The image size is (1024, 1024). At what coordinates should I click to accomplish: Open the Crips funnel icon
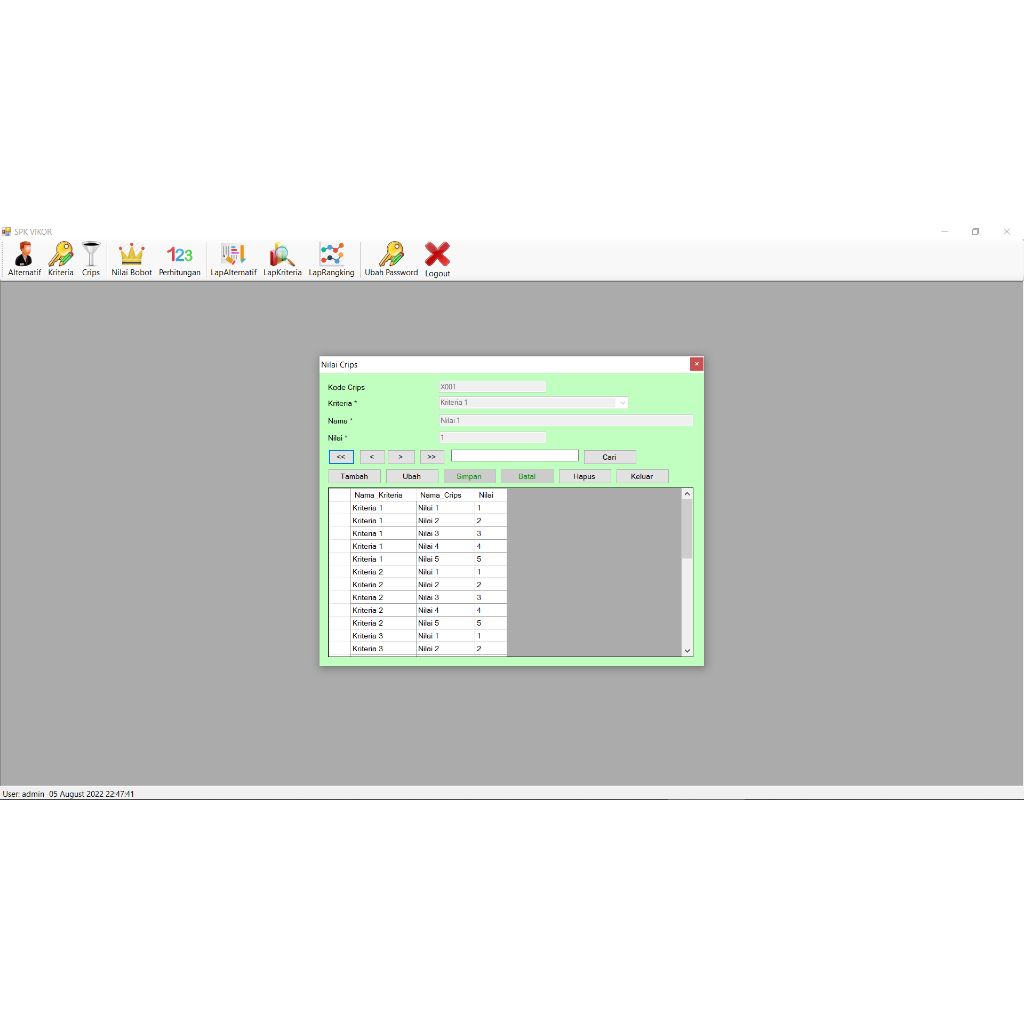pyautogui.click(x=91, y=259)
